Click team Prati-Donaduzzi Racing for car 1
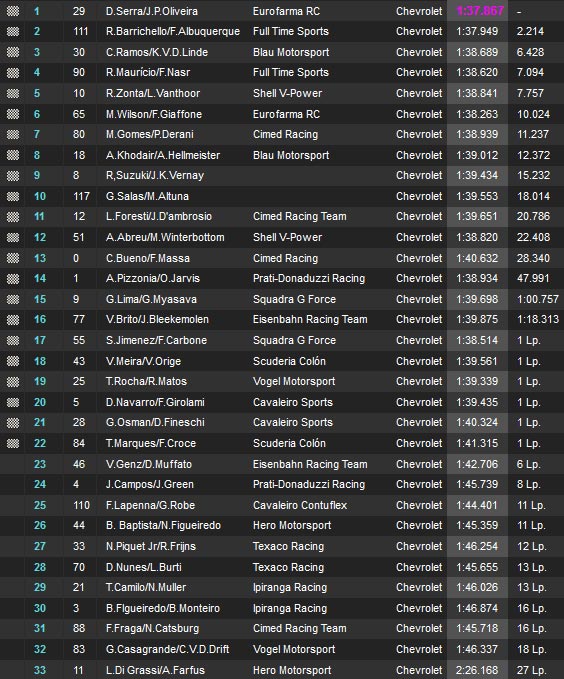This screenshot has width=564, height=679. click(x=309, y=278)
